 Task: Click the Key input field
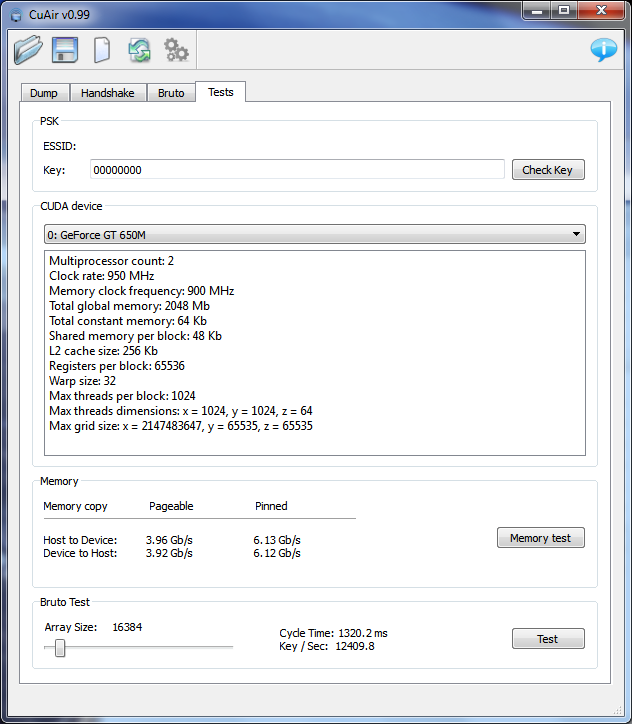coord(297,169)
